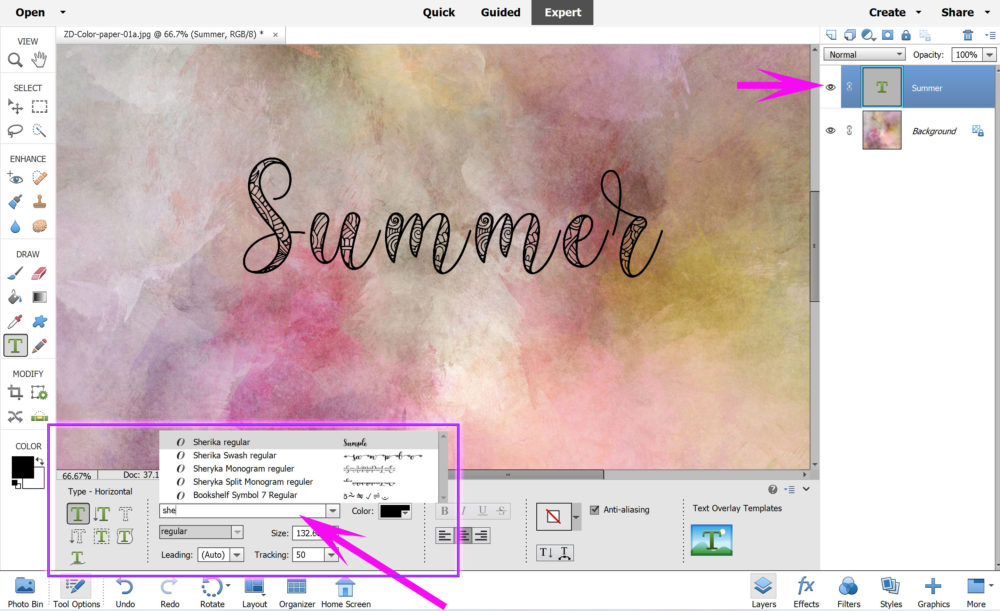Select the Sponge tool
Image resolution: width=1000 pixels, height=611 pixels.
click(40, 226)
